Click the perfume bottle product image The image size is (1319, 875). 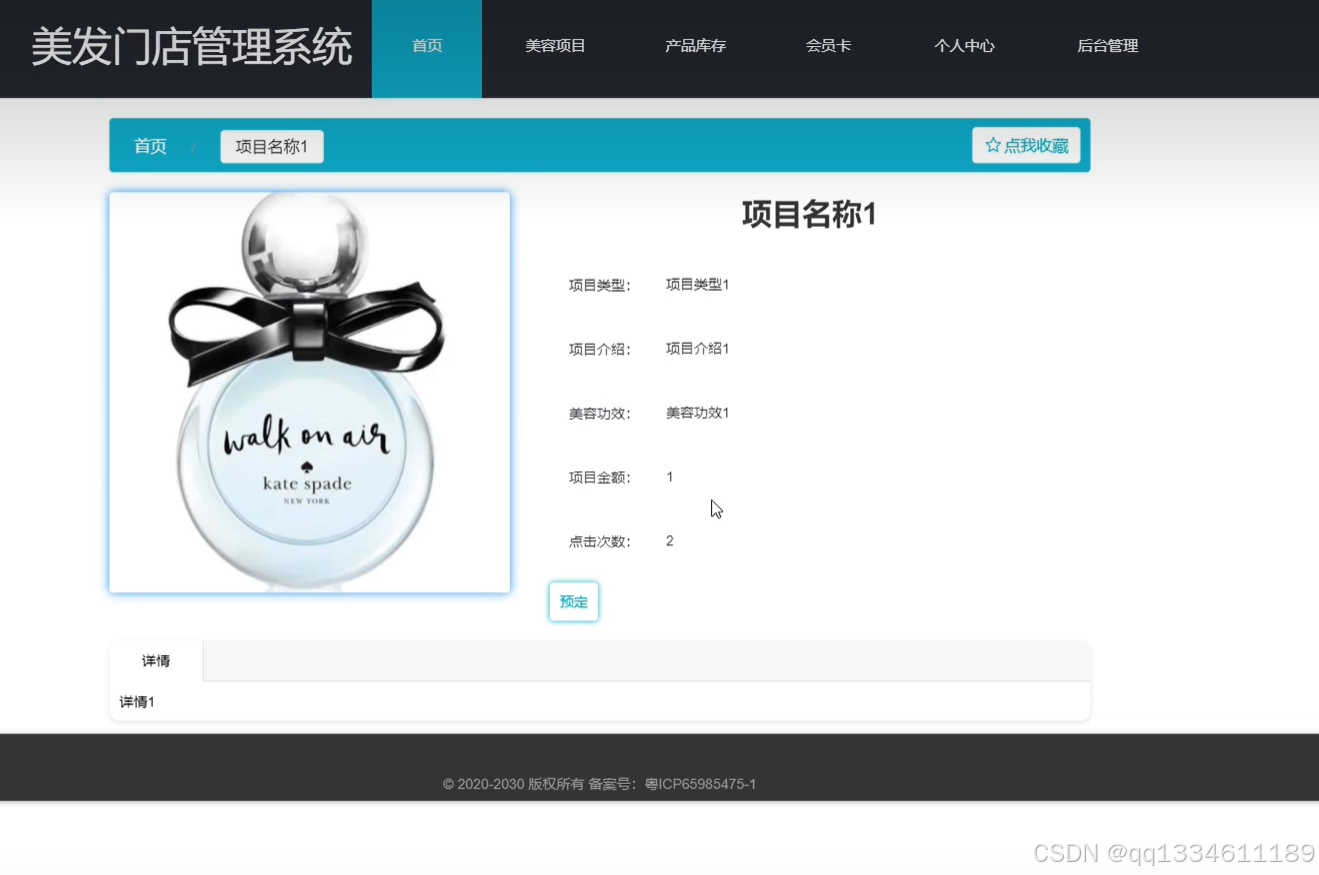pyautogui.click(x=310, y=393)
